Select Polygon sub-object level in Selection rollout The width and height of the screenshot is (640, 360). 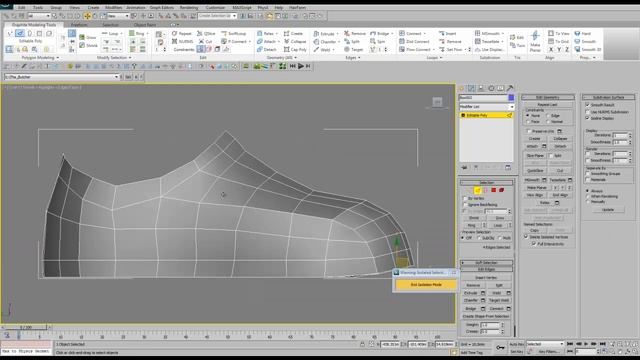pos(493,190)
